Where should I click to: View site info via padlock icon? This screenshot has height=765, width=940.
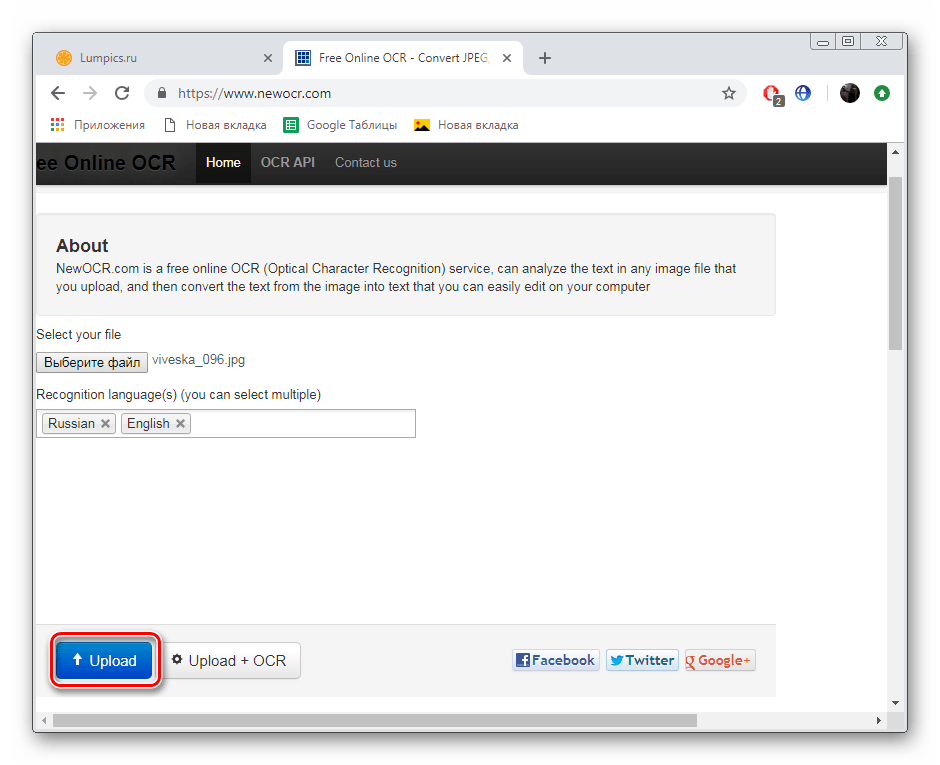pos(161,93)
